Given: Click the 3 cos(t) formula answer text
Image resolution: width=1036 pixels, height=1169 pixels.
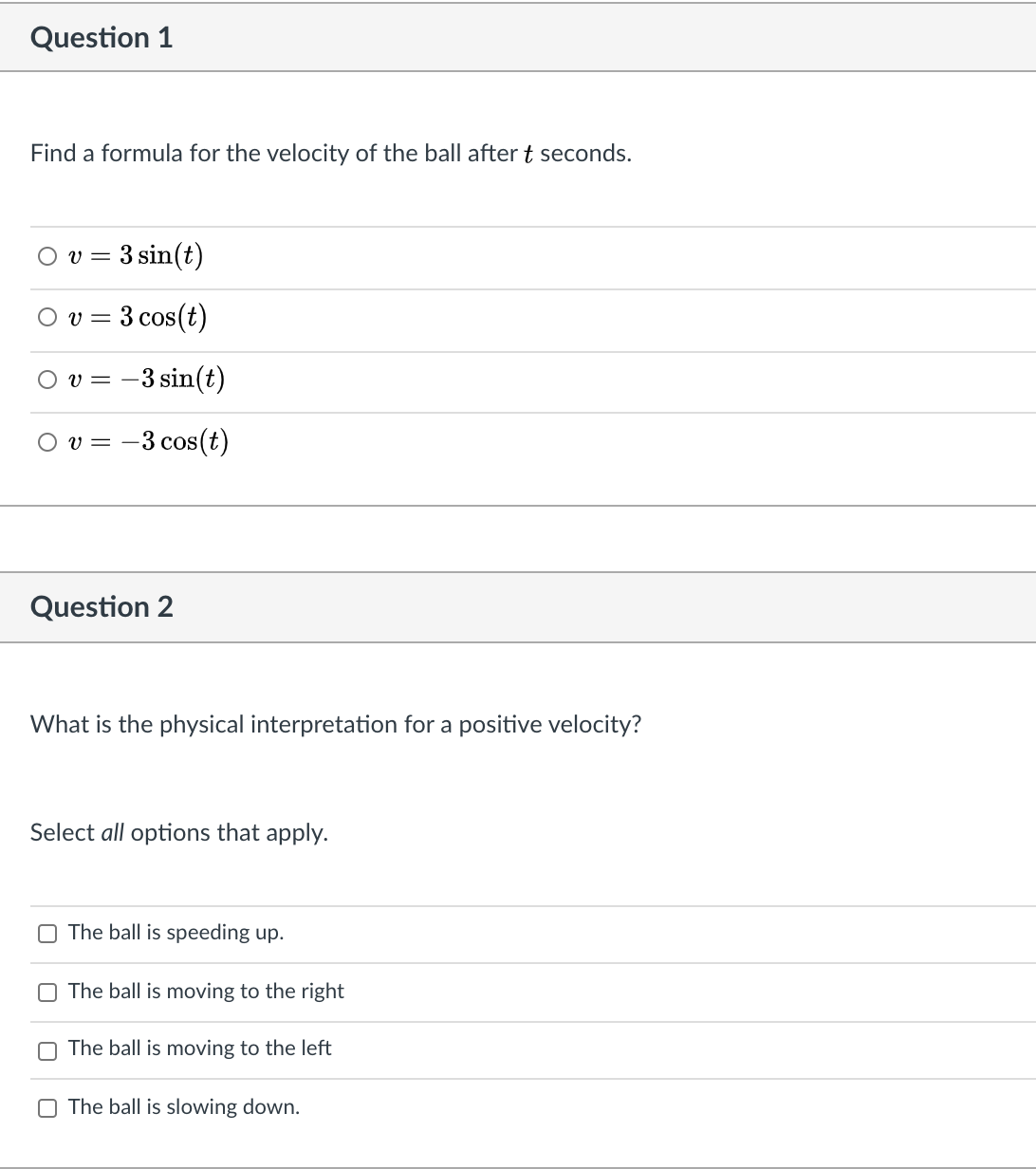Looking at the screenshot, I should (137, 318).
